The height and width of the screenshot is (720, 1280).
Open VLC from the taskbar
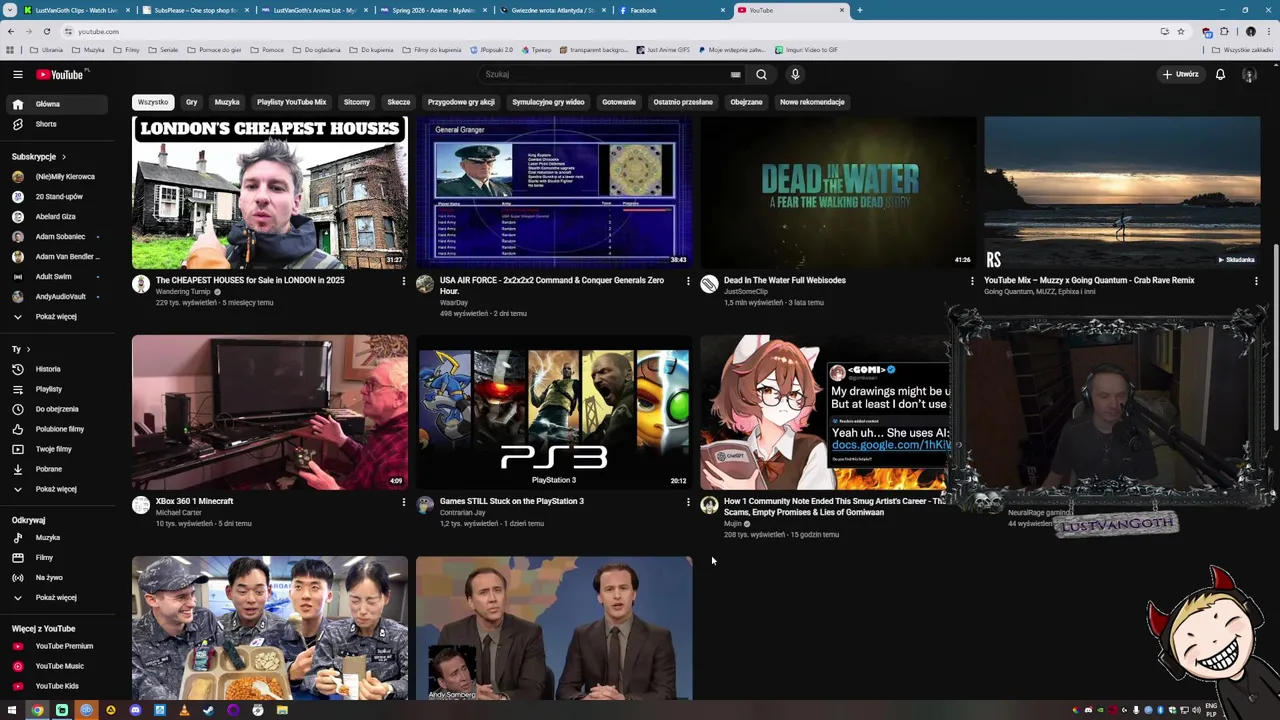(184, 710)
